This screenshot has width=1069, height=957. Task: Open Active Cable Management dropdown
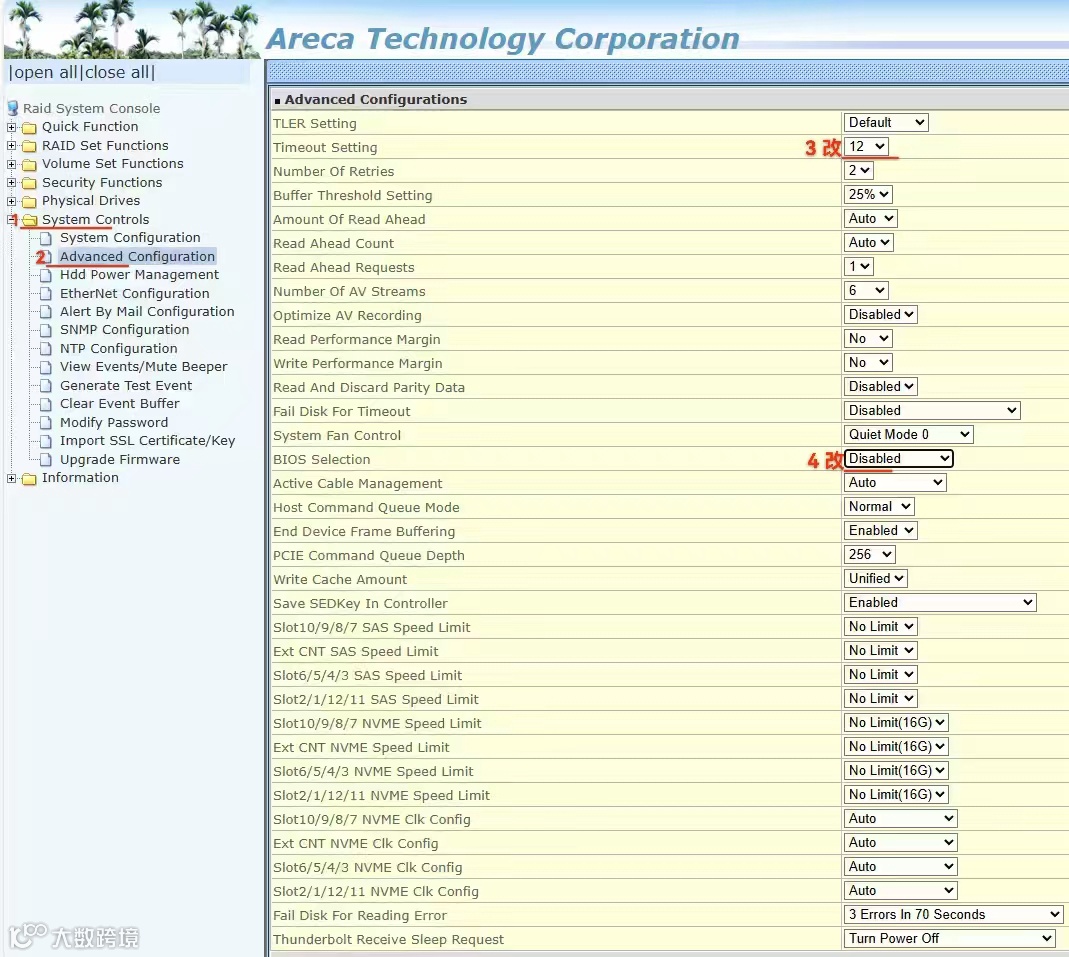(x=894, y=483)
